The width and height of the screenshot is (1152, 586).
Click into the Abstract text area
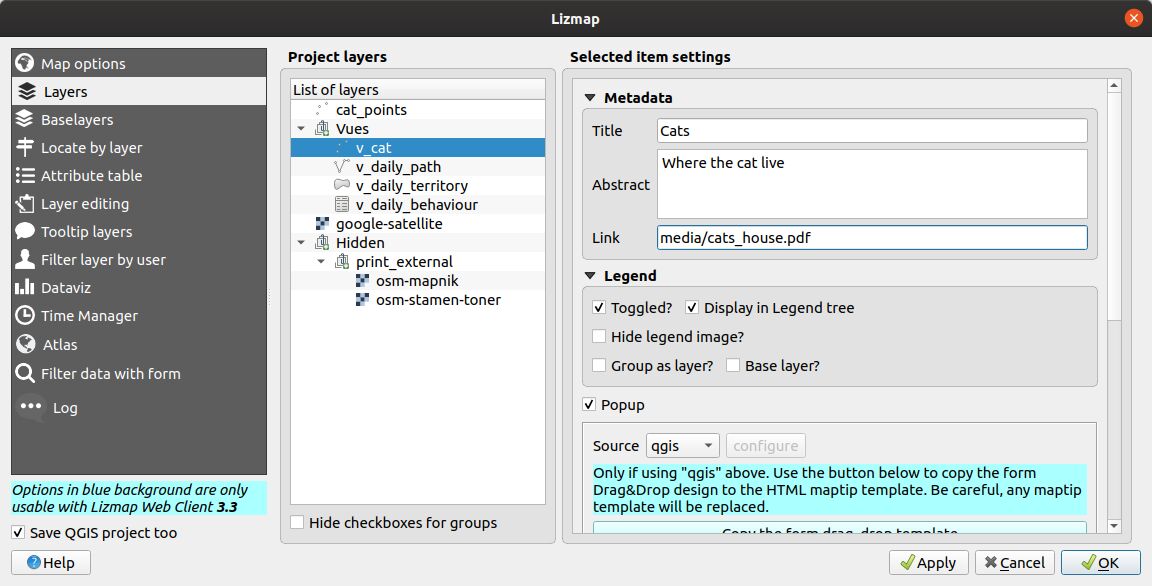click(872, 184)
